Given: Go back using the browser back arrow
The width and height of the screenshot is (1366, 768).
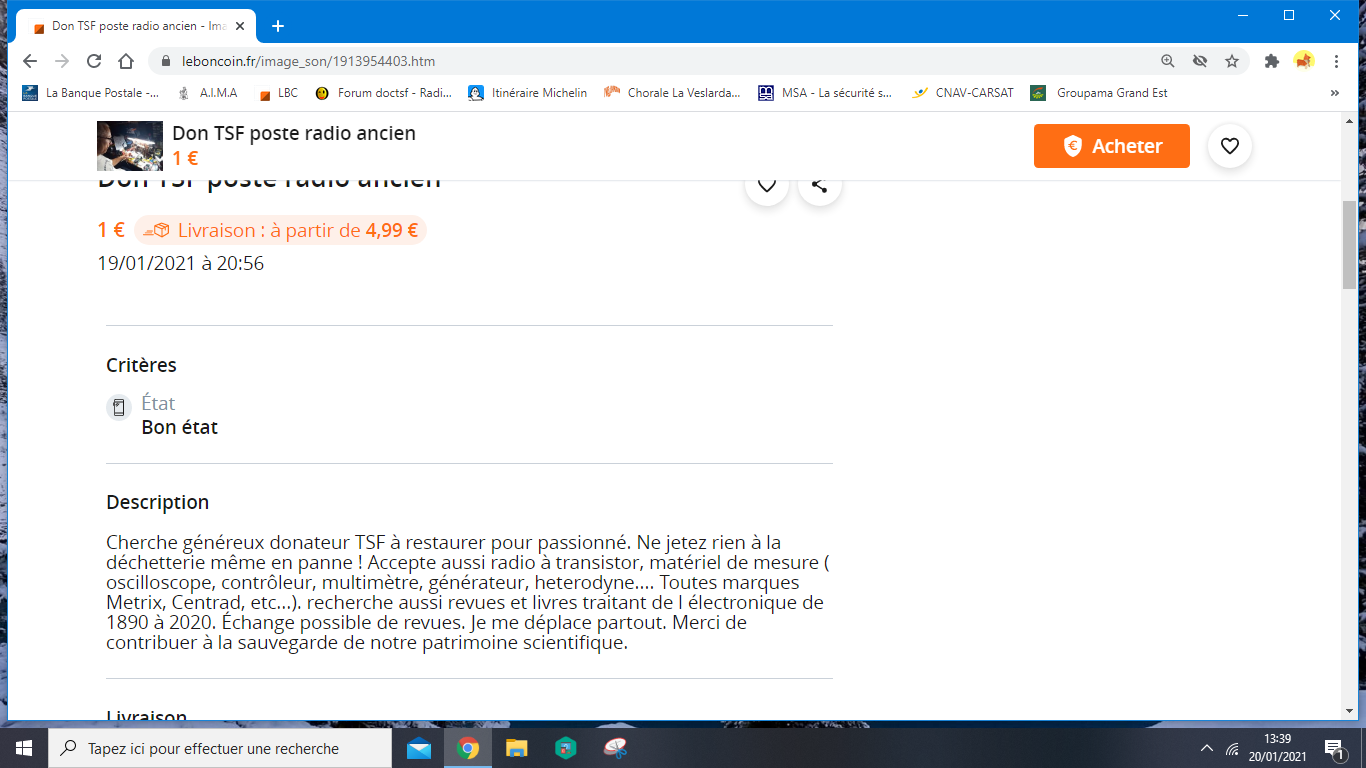Looking at the screenshot, I should click(x=30, y=61).
